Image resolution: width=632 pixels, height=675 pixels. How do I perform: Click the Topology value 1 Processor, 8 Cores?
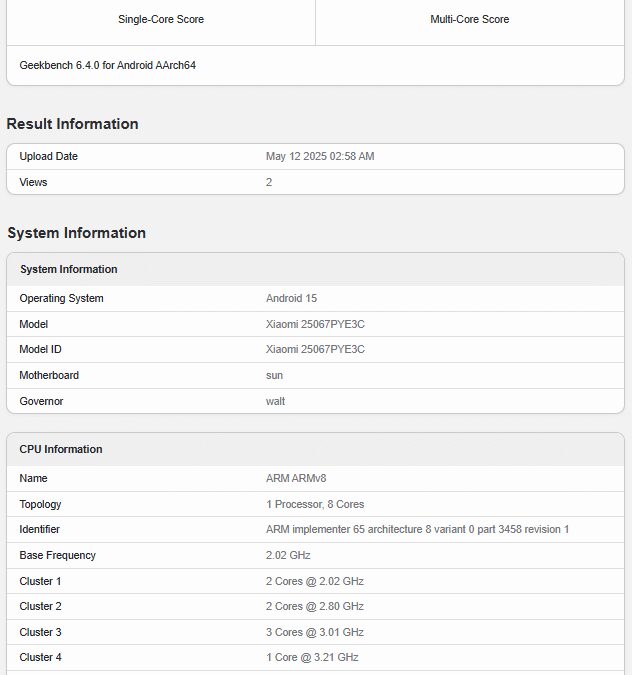coord(315,504)
